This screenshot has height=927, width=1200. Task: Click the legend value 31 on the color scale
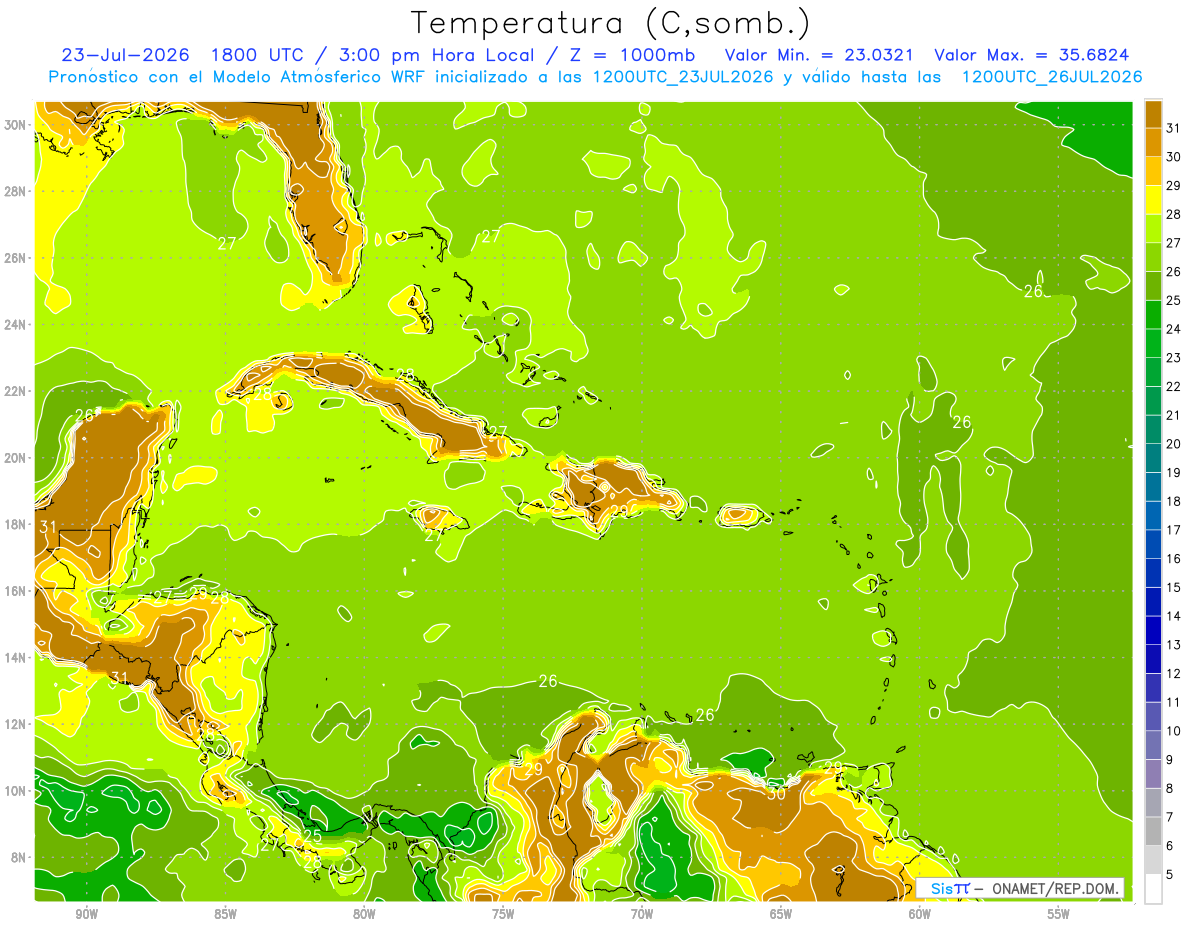(1173, 127)
